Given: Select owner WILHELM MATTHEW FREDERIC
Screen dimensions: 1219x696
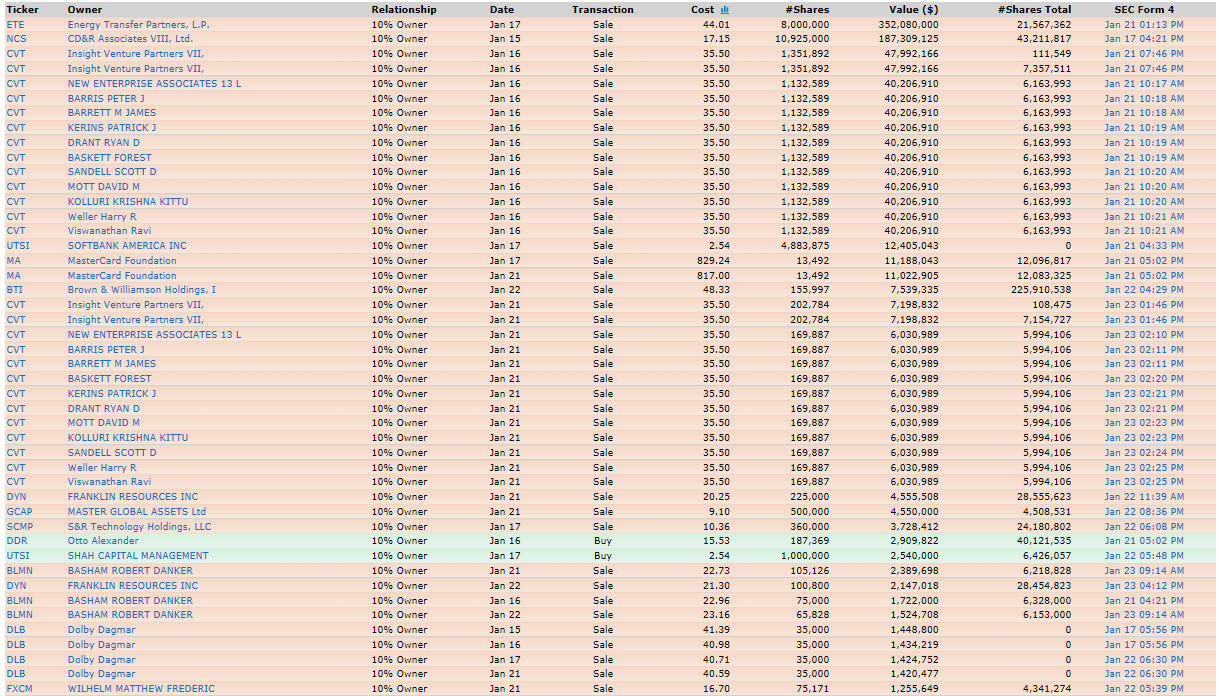Looking at the screenshot, I should point(141,688).
